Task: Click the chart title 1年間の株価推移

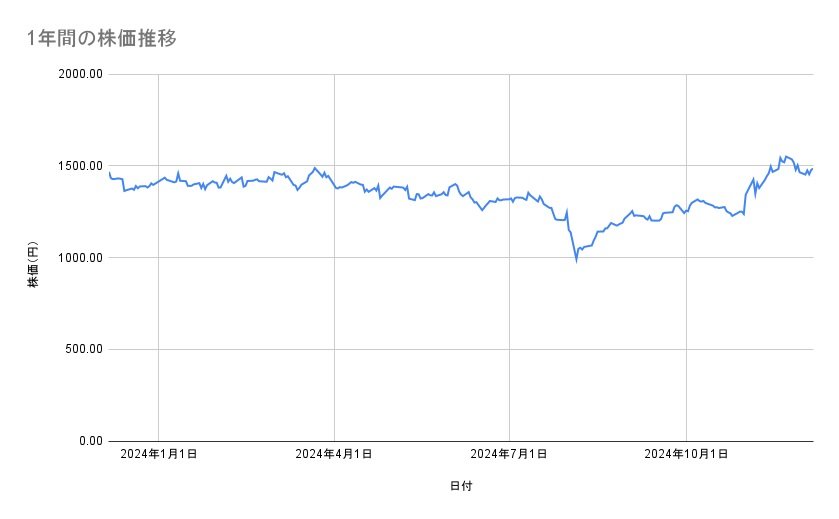Action: point(102,39)
